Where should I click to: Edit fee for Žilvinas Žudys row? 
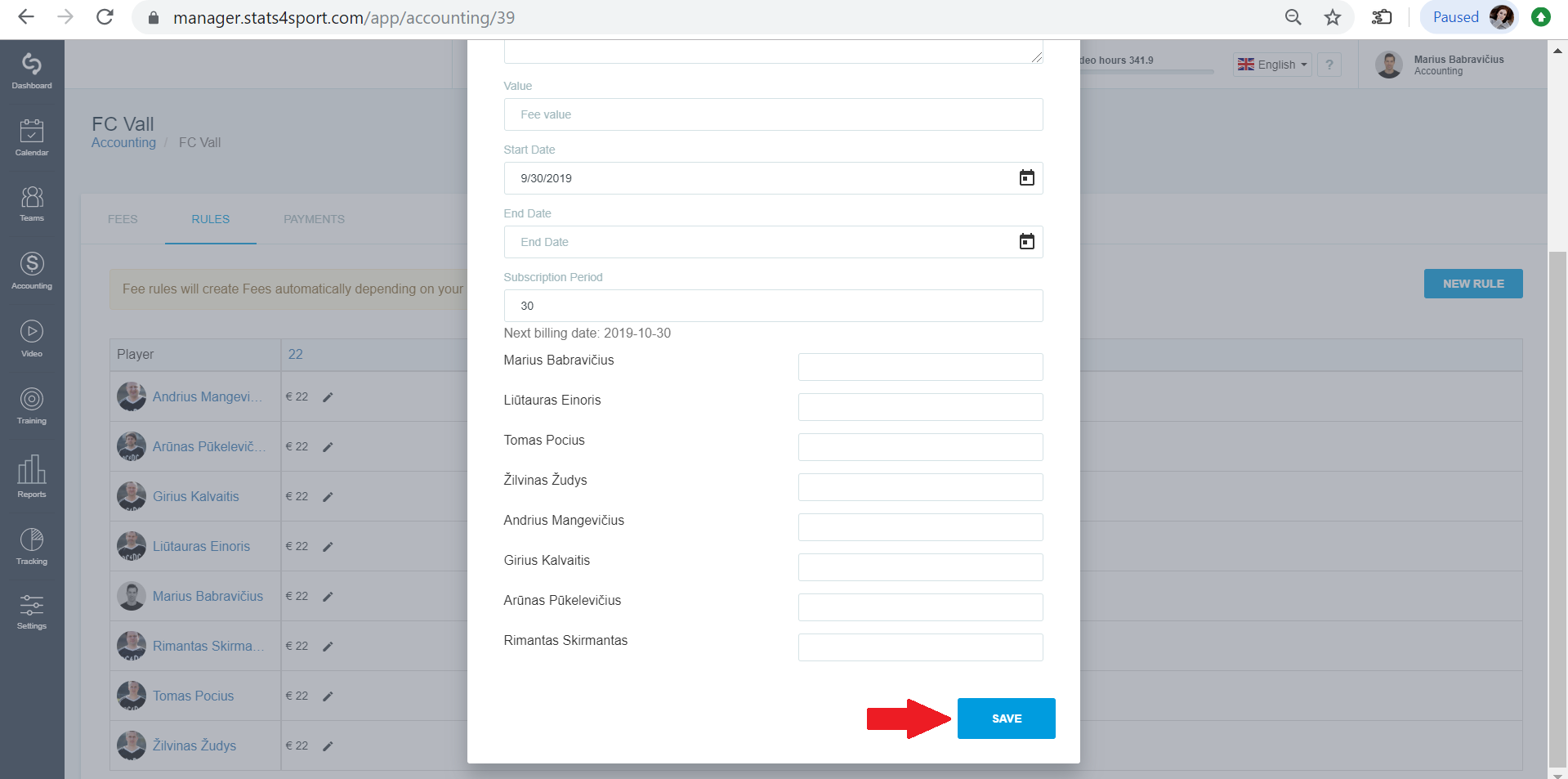pos(328,746)
